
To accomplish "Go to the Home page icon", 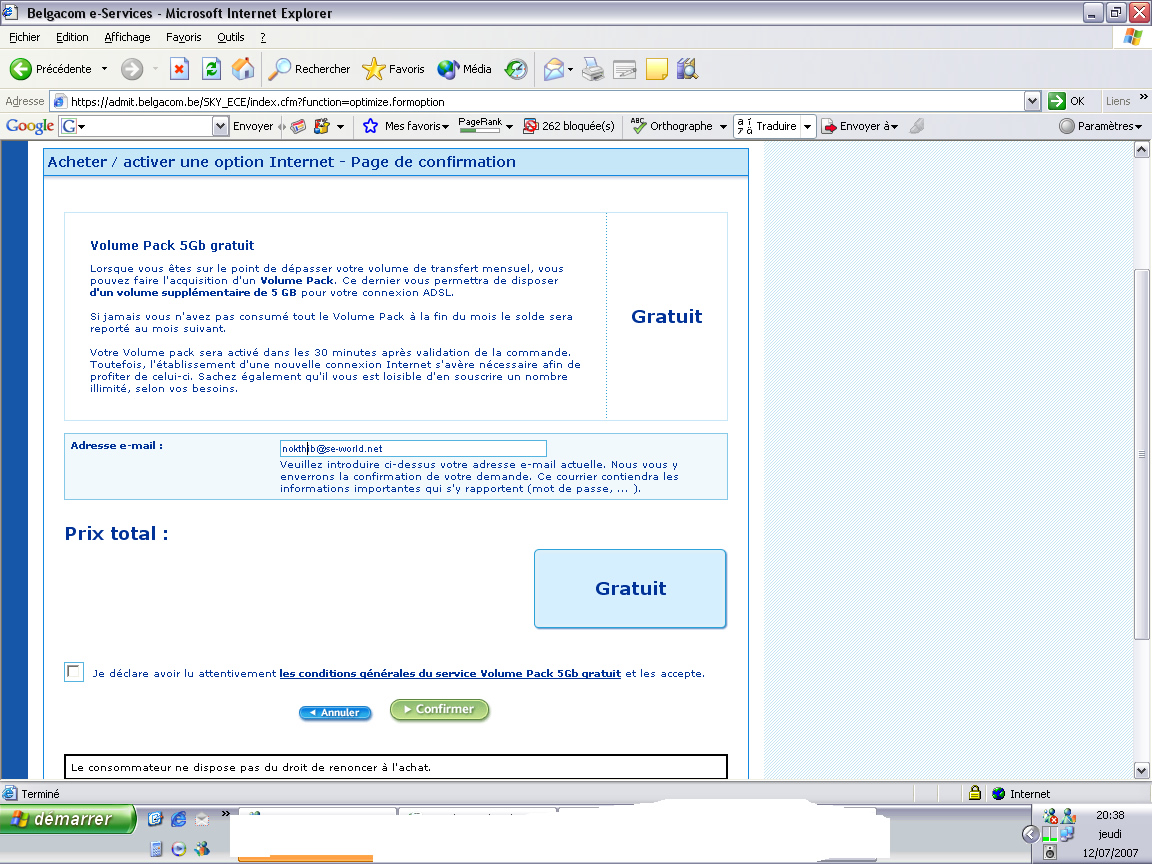I will click(x=242, y=69).
